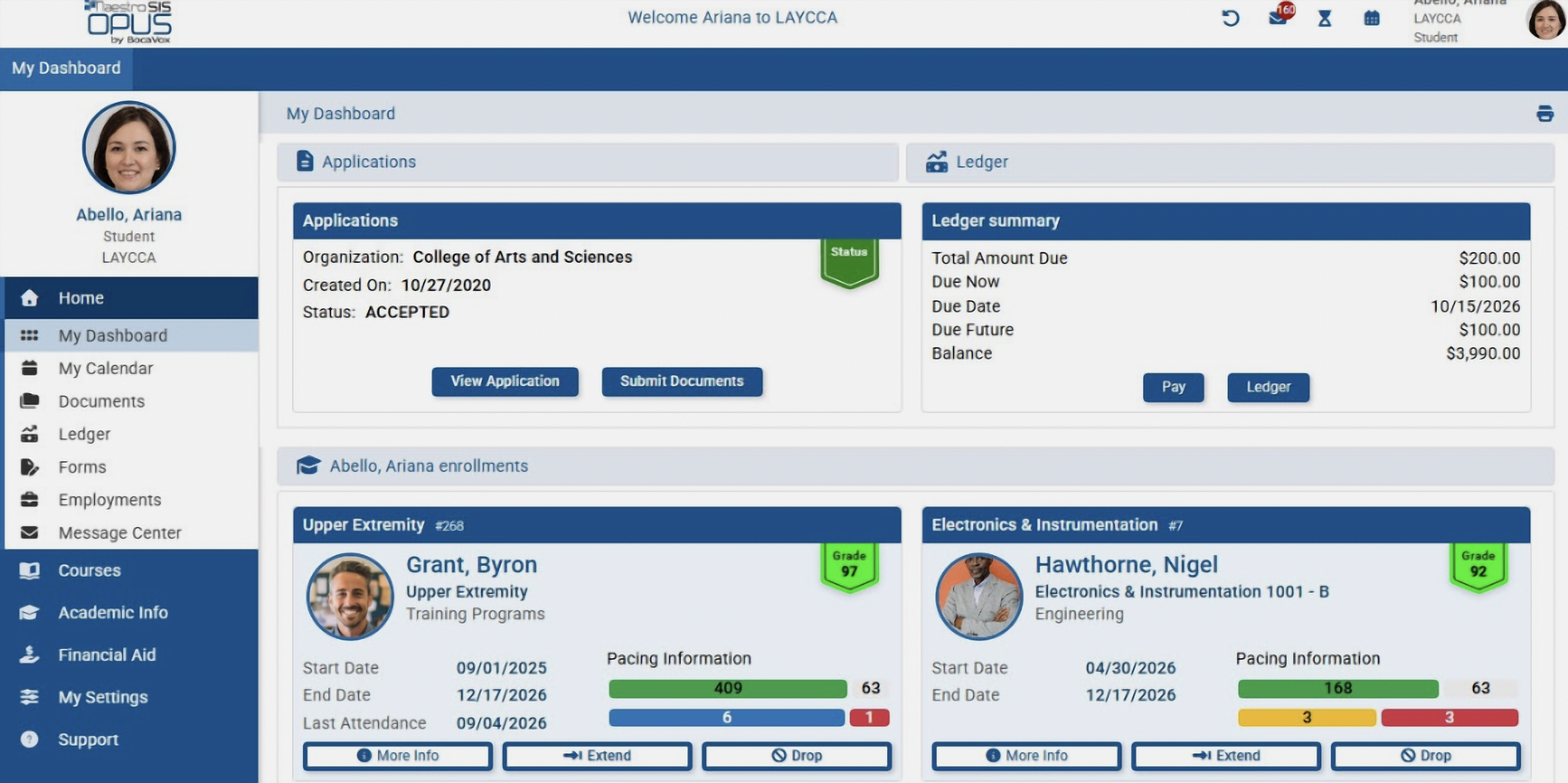The width and height of the screenshot is (1568, 783).
Task: Click Nigel Hawthorne's instructor photo
Action: 979,597
